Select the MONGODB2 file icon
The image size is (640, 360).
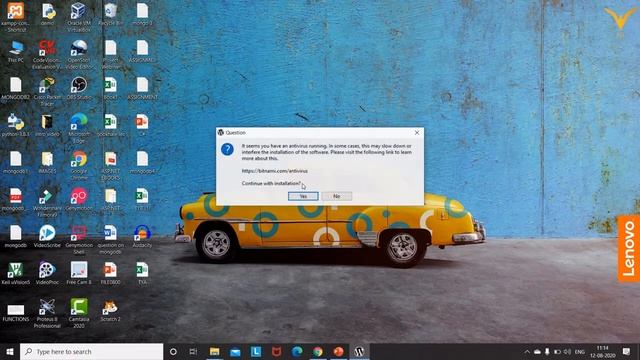click(x=16, y=89)
